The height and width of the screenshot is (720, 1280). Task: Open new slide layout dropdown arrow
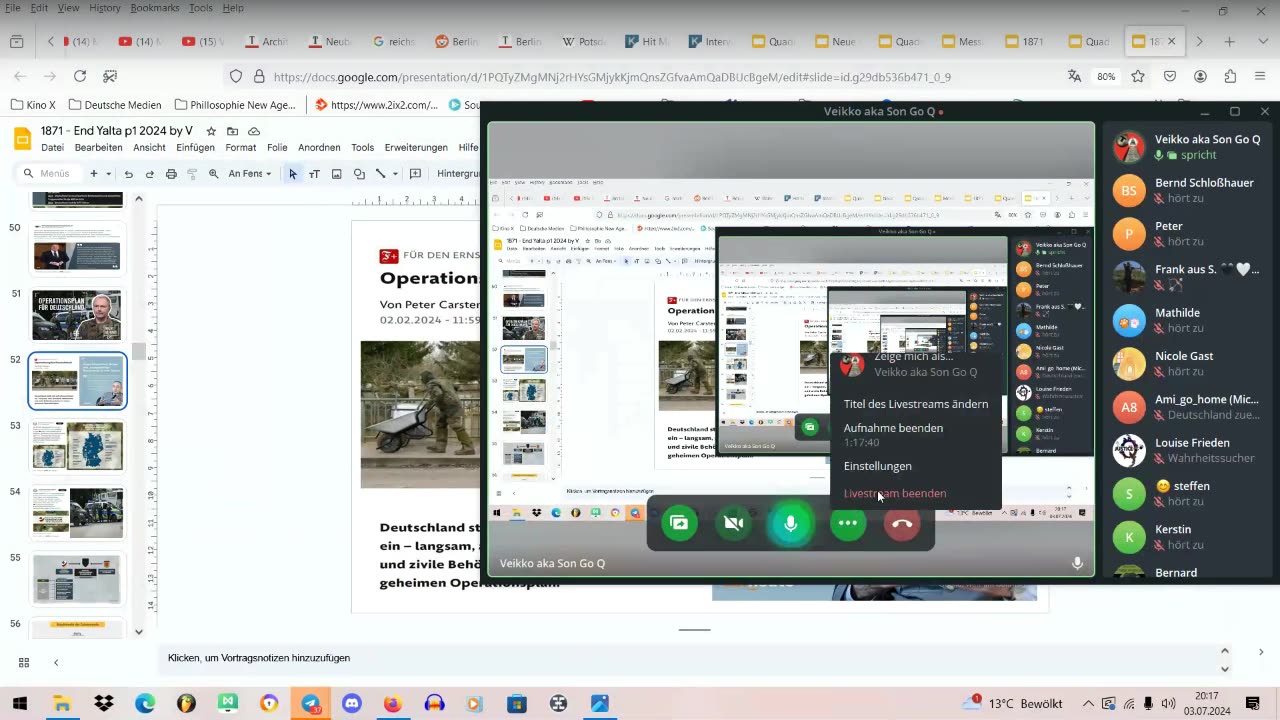pyautogui.click(x=108, y=174)
